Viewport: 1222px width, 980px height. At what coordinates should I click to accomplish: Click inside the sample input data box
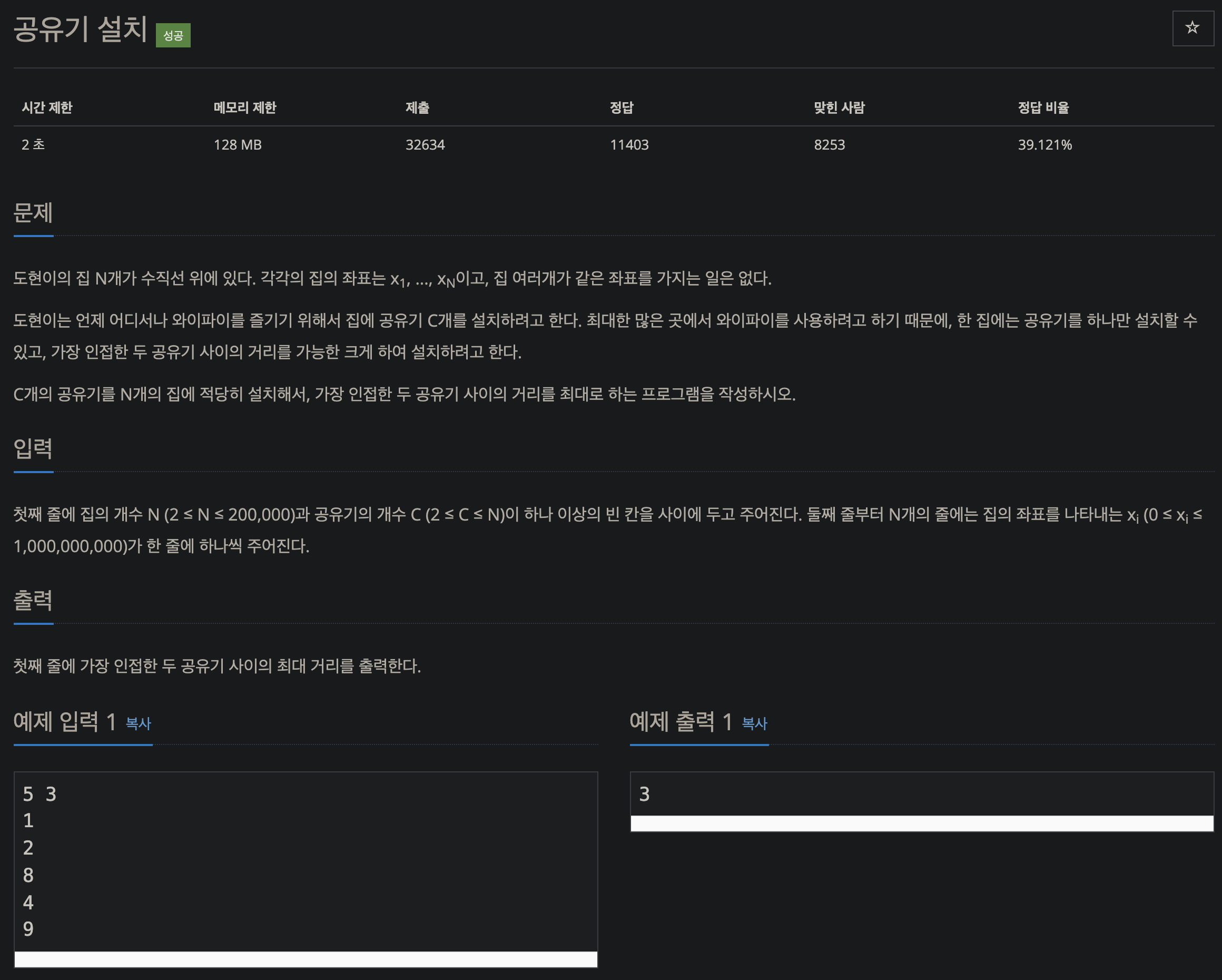(305, 861)
